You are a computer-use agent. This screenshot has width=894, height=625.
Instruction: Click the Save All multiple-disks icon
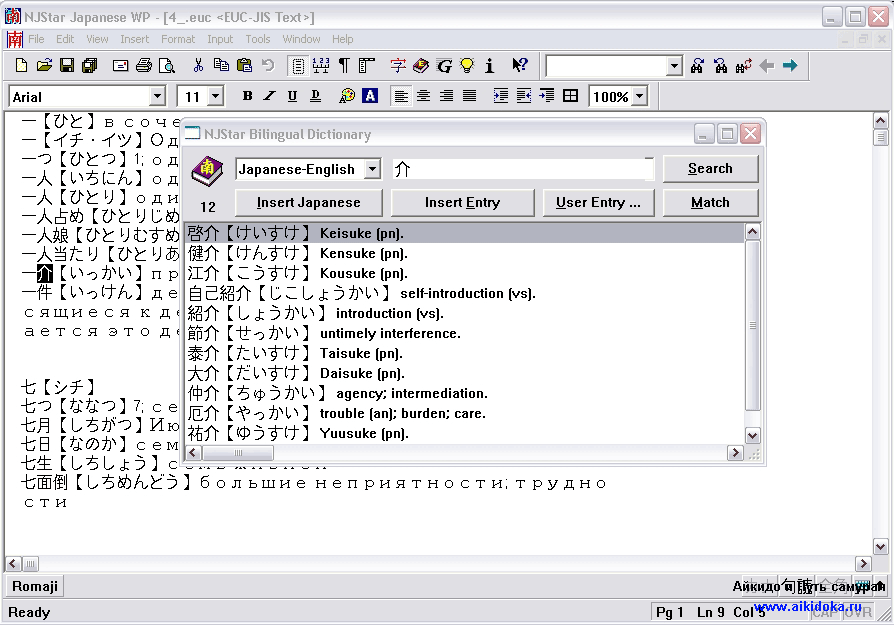click(x=90, y=66)
